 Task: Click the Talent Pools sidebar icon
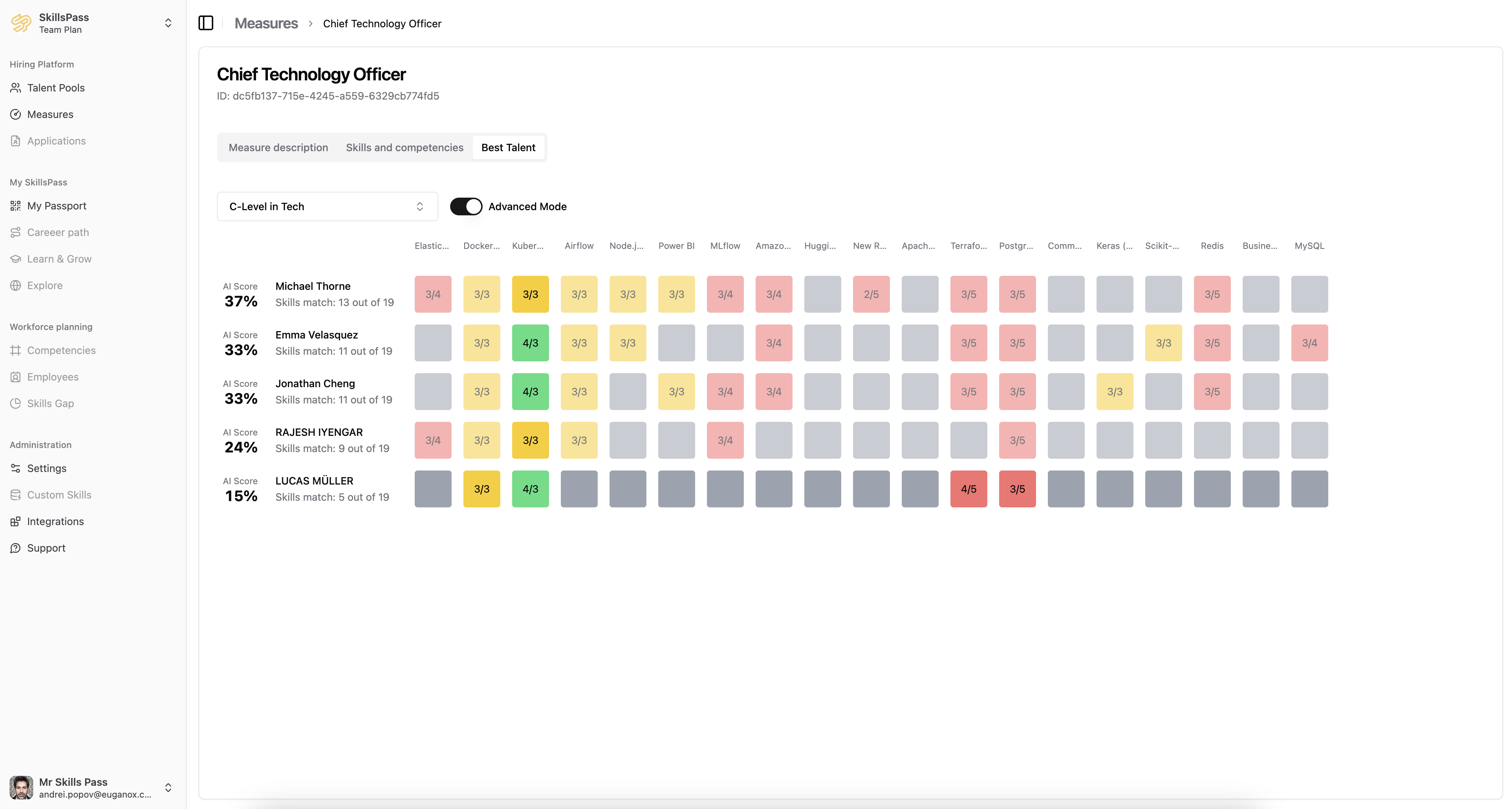click(x=16, y=87)
